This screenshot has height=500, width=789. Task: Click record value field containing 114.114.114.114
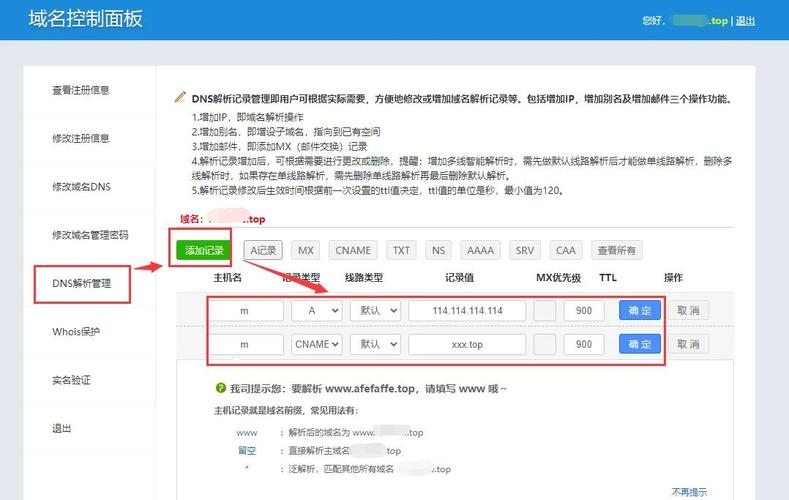tap(467, 311)
